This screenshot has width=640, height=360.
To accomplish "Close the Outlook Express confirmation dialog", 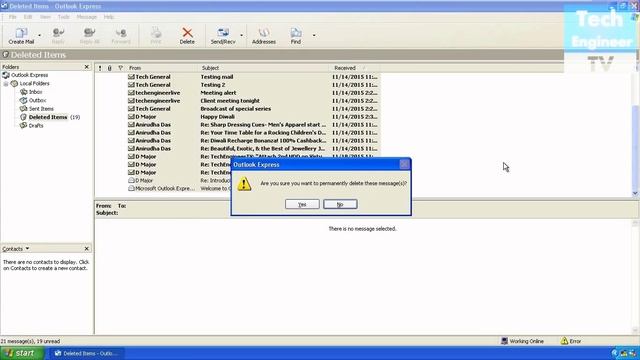I will click(404, 164).
